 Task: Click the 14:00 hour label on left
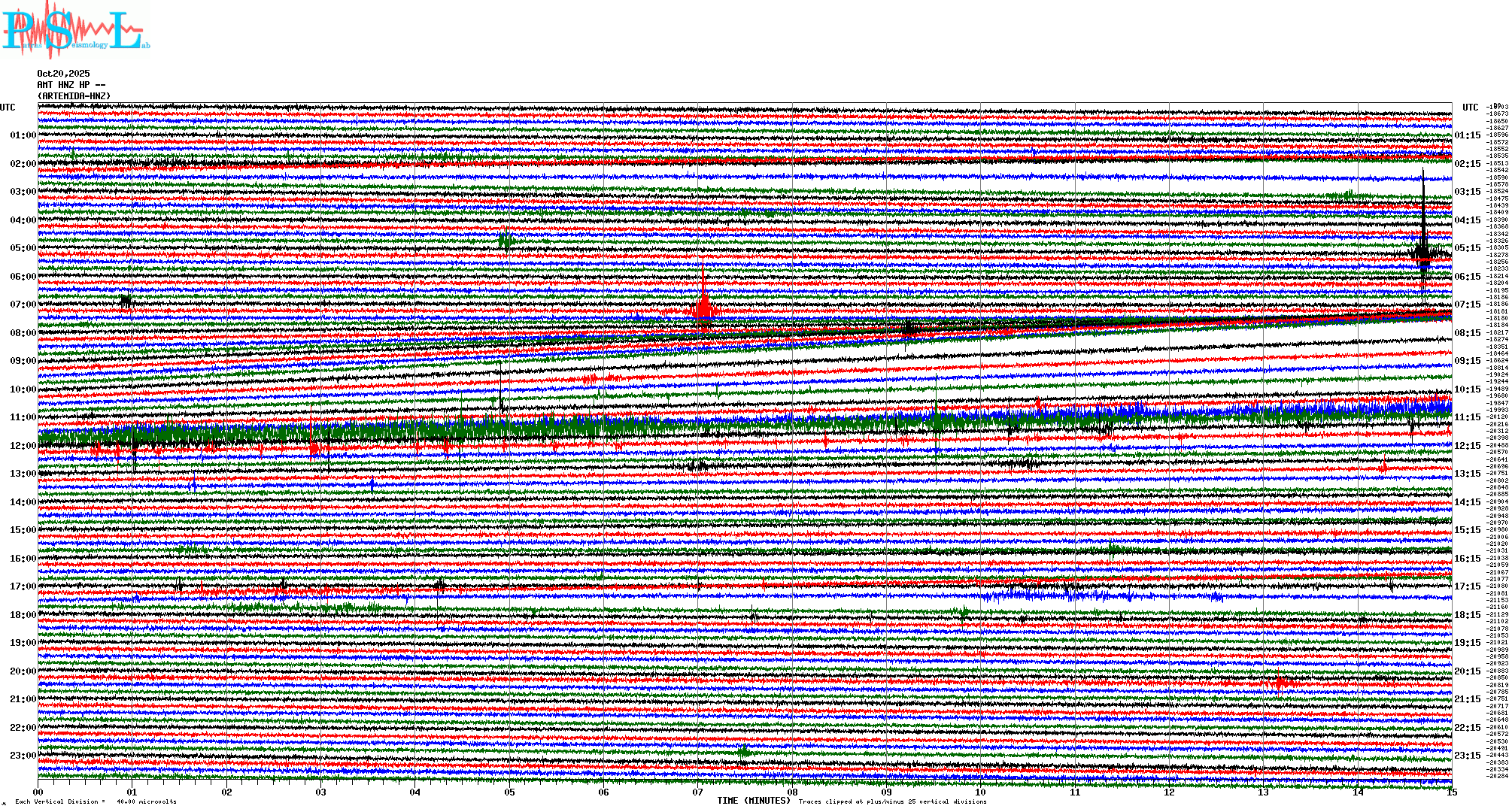tap(23, 502)
